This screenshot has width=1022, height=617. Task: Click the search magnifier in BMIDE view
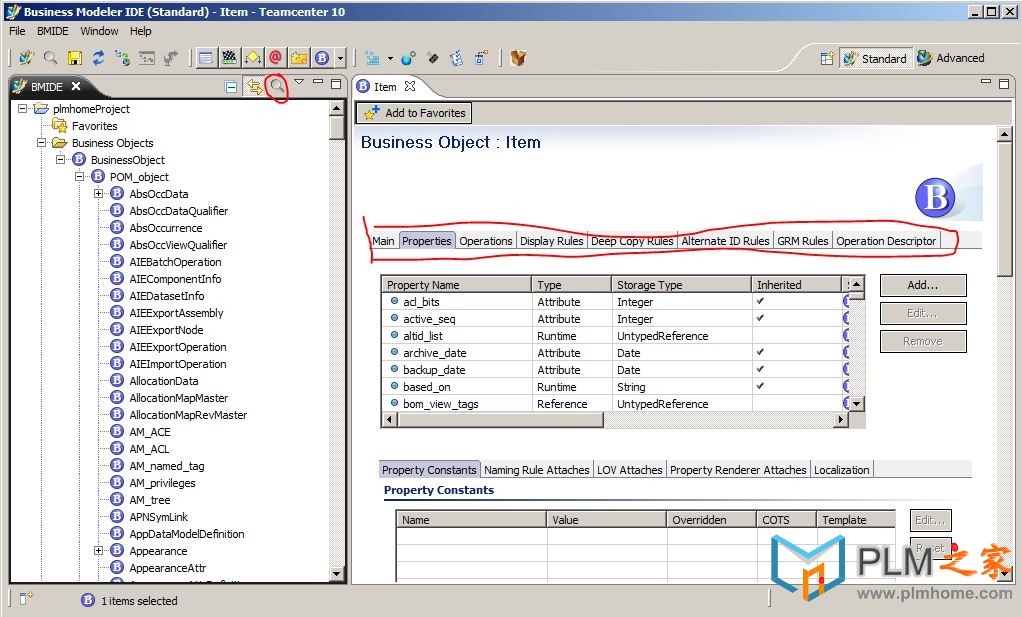(x=278, y=85)
